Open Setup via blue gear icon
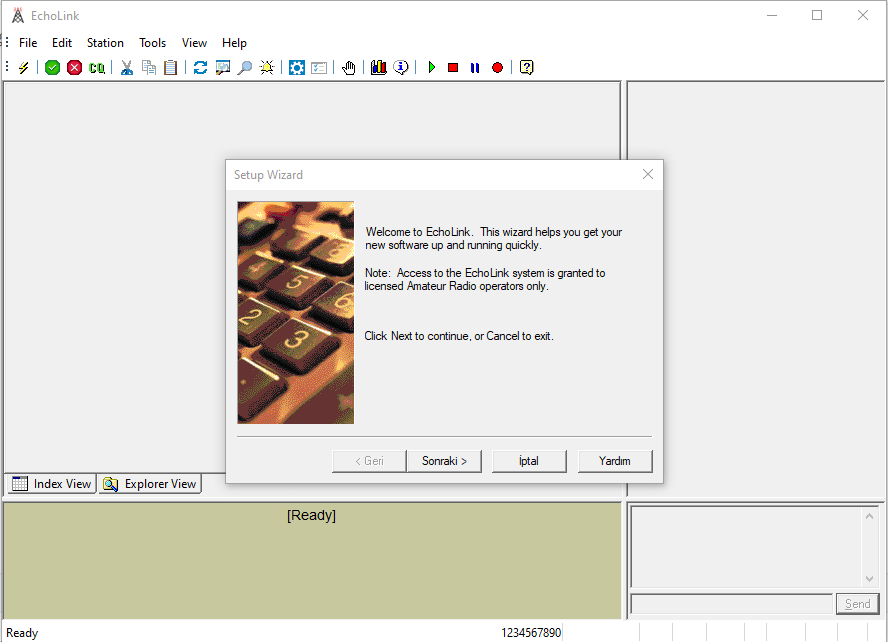The height and width of the screenshot is (642, 888). (x=297, y=67)
